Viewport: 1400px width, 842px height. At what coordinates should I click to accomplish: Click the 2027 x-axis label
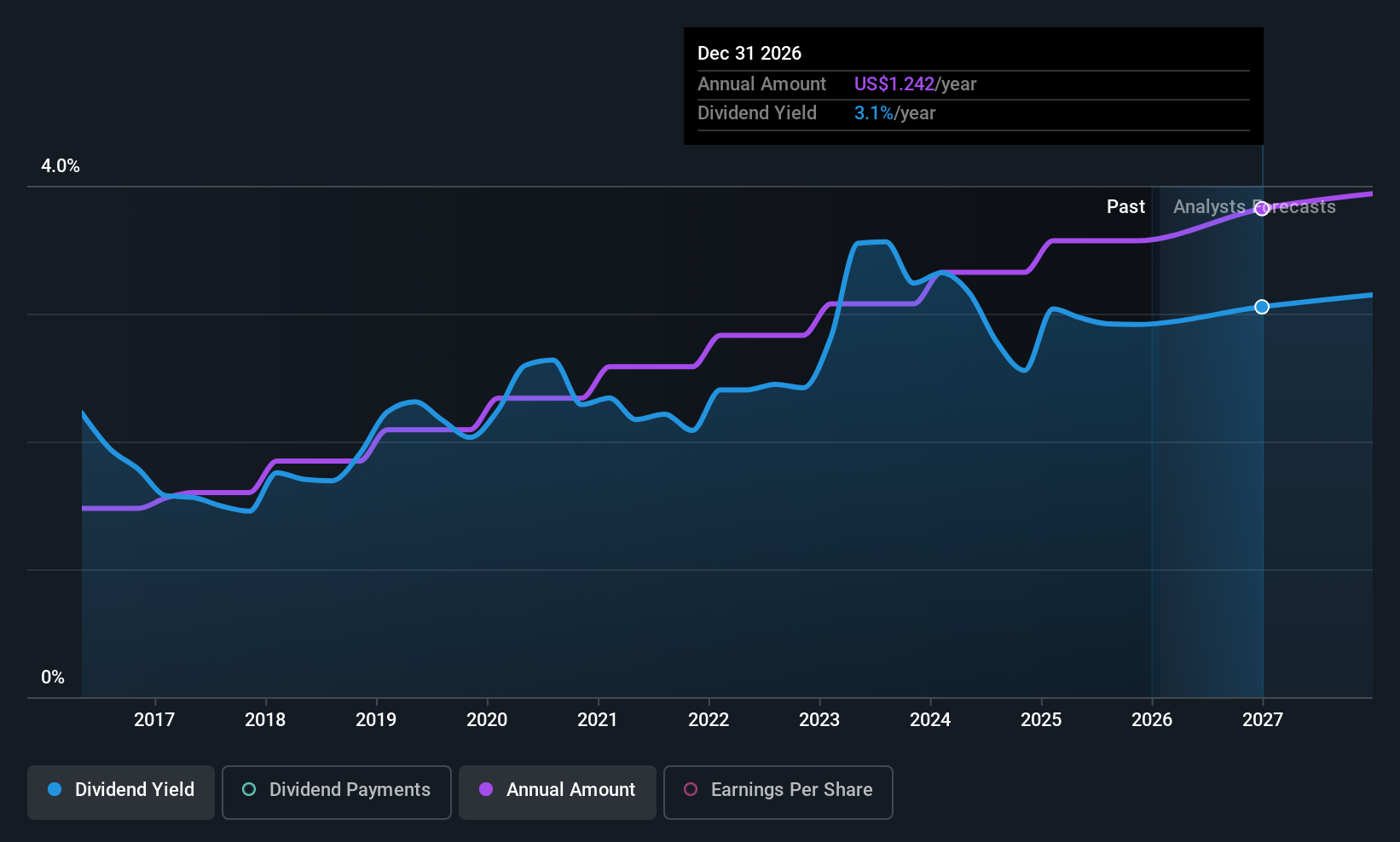coord(1263,720)
